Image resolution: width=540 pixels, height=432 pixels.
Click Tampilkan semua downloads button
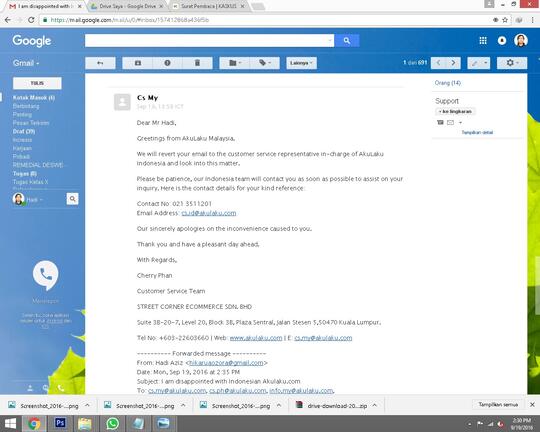pos(498,405)
